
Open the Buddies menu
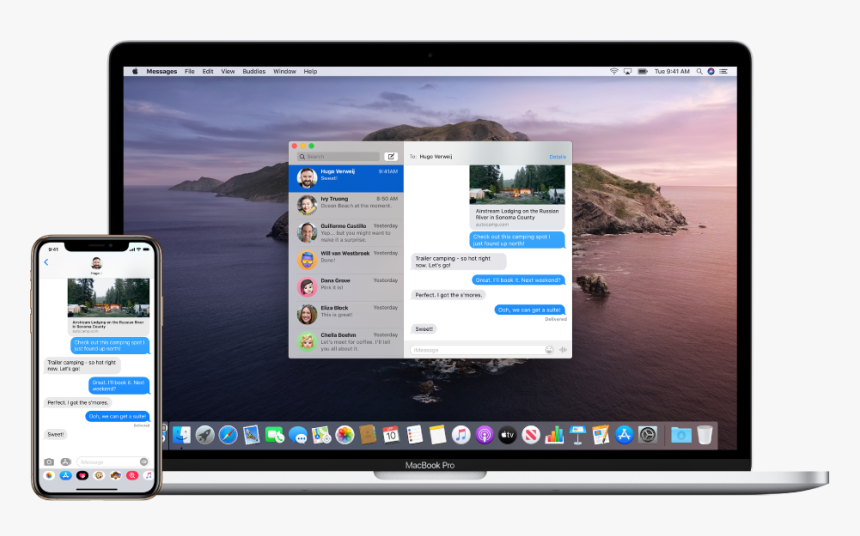pyautogui.click(x=254, y=71)
